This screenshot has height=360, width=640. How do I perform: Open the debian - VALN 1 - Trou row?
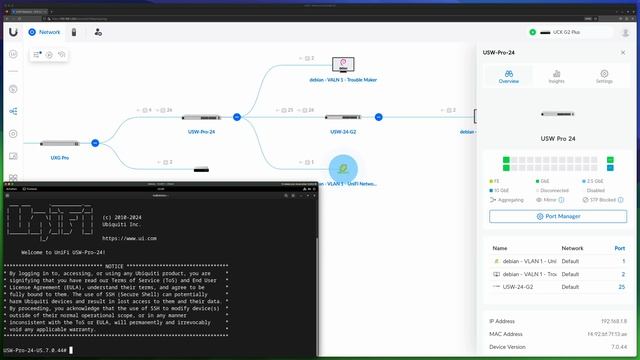pos(558,274)
